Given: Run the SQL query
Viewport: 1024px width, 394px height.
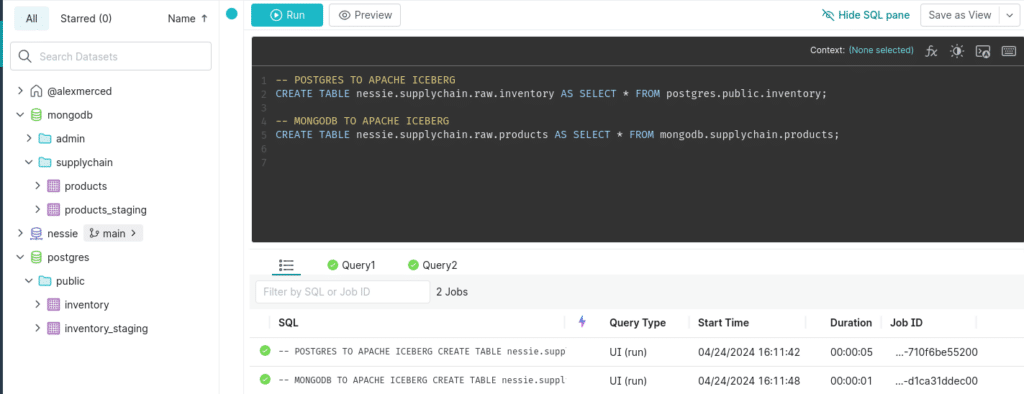Looking at the screenshot, I should (287, 15).
